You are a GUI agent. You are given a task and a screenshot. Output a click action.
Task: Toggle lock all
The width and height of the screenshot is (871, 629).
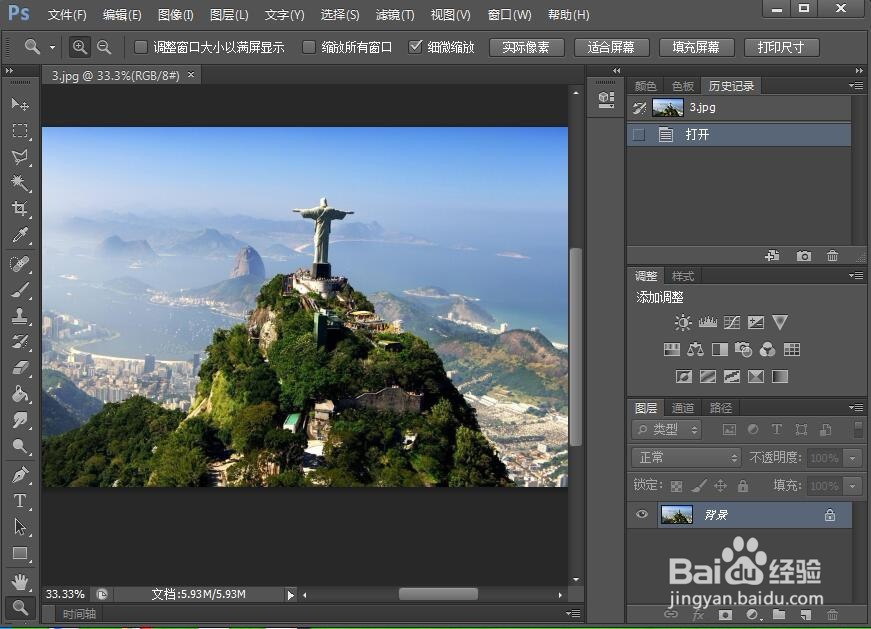pos(743,486)
